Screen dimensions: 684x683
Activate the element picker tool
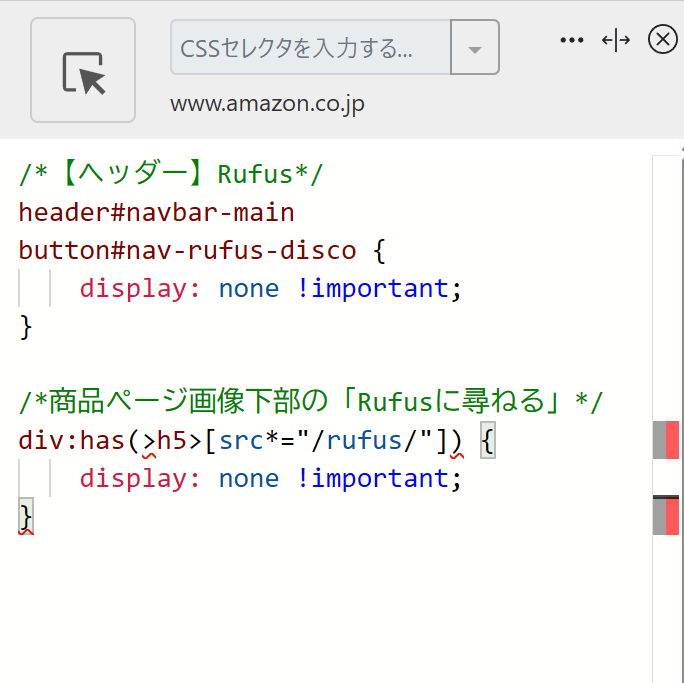[83, 70]
